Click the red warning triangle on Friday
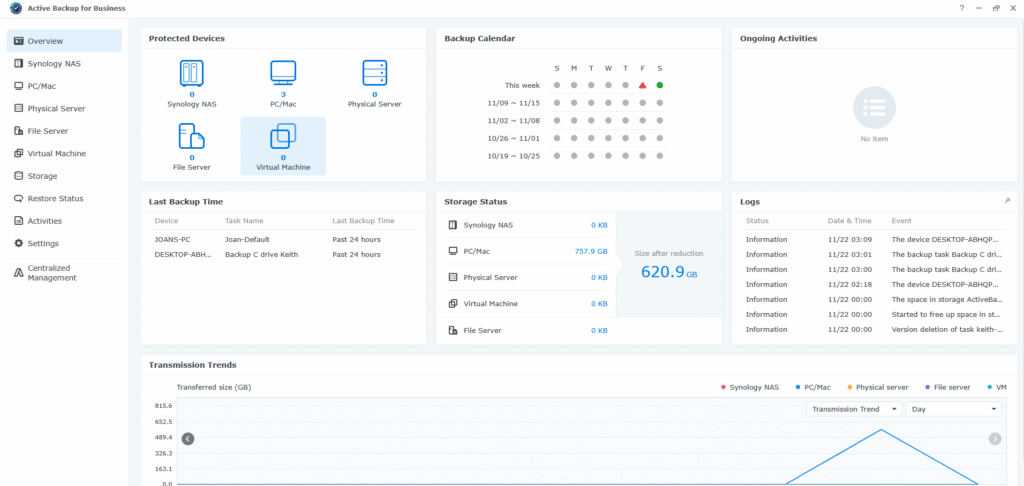This screenshot has height=486, width=1024. (x=642, y=85)
